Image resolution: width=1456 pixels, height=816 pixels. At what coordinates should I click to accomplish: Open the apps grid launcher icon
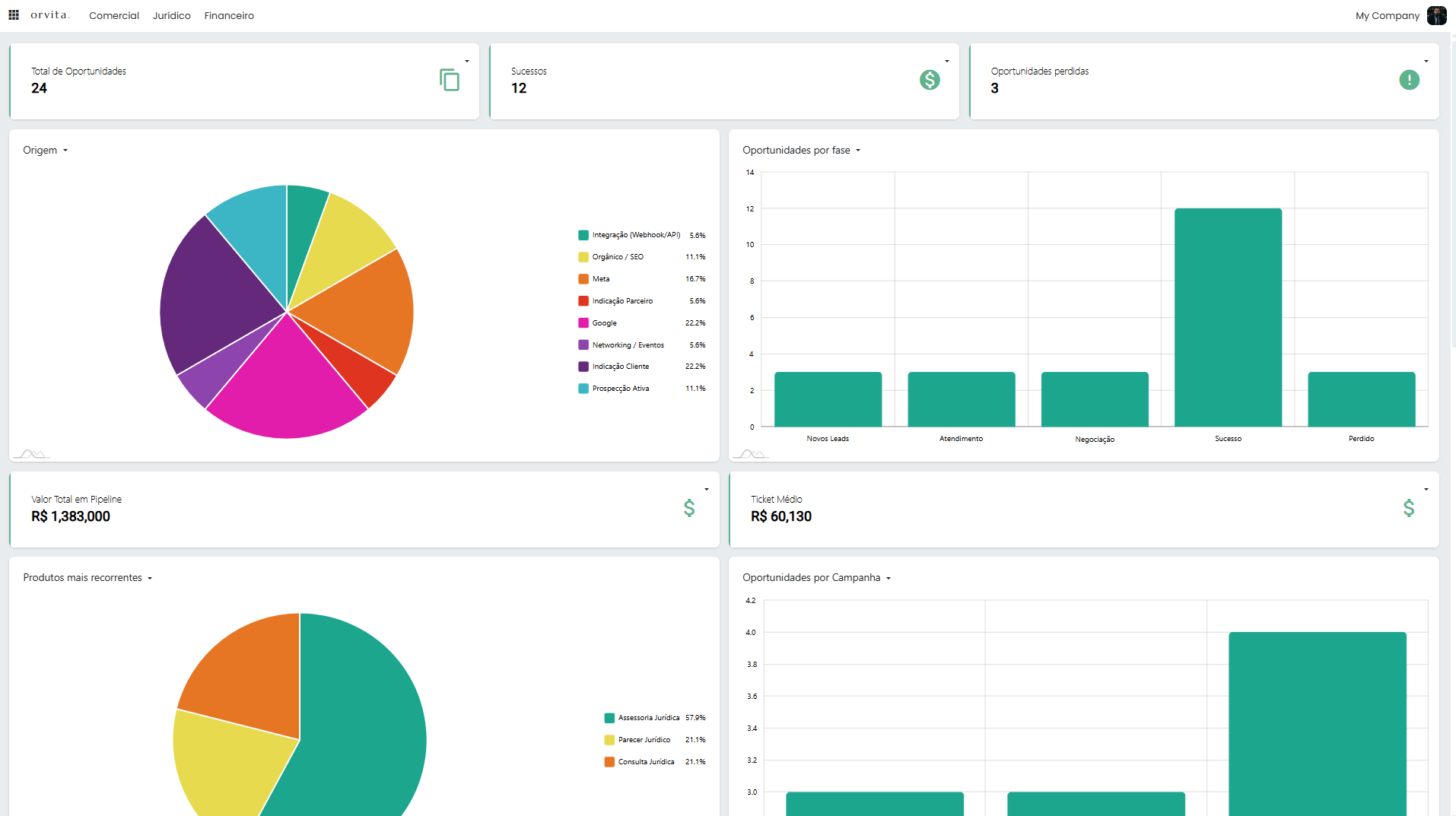14,15
